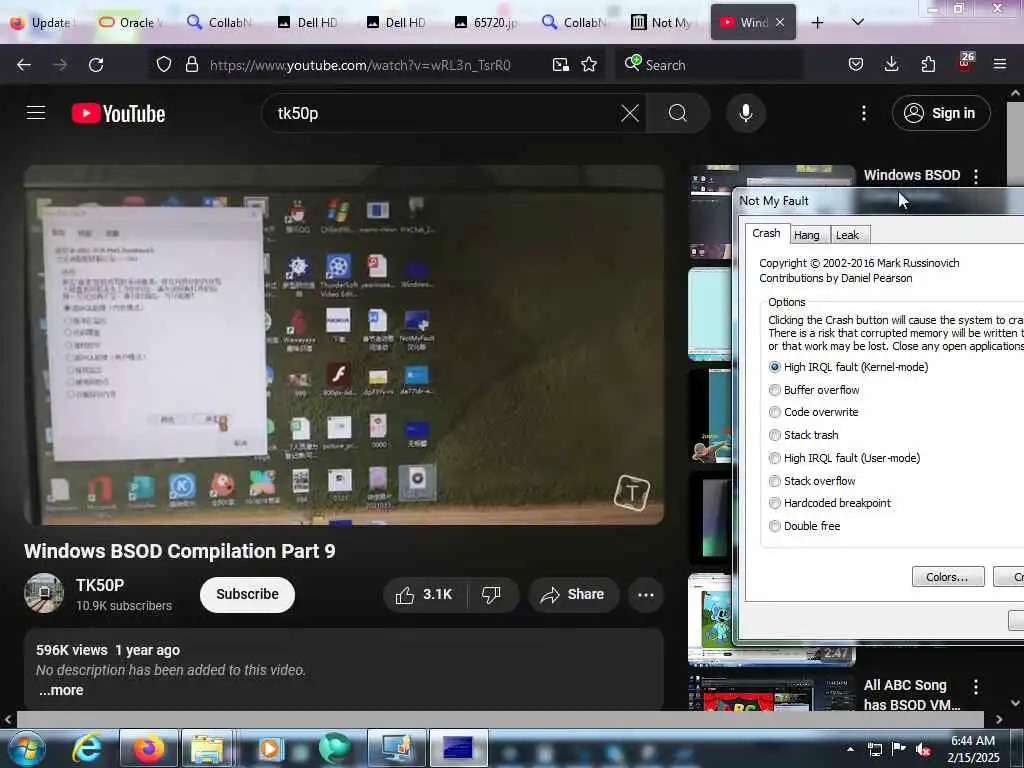This screenshot has height=768, width=1024.
Task: Switch to the Hang tab
Action: click(x=807, y=235)
